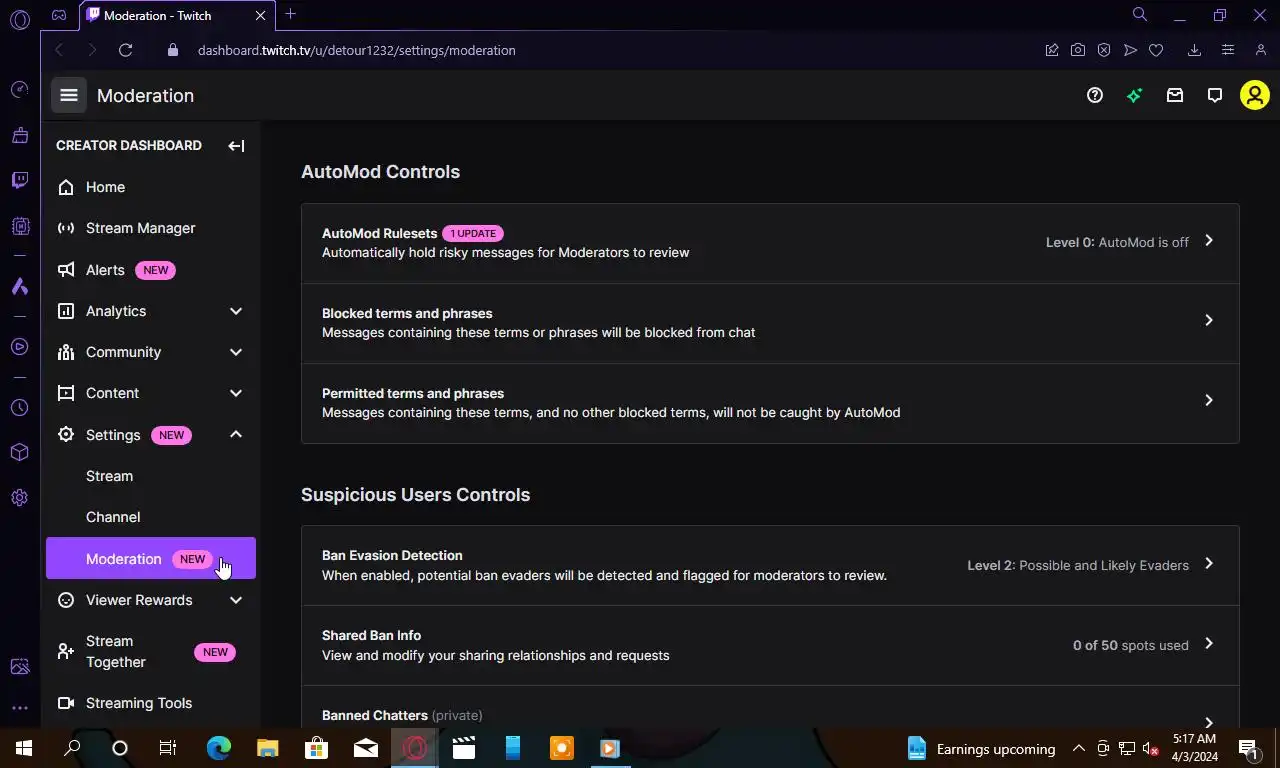Image resolution: width=1280 pixels, height=768 pixels.
Task: Open Permitted terms and phrases chevron
Action: tap(1209, 400)
